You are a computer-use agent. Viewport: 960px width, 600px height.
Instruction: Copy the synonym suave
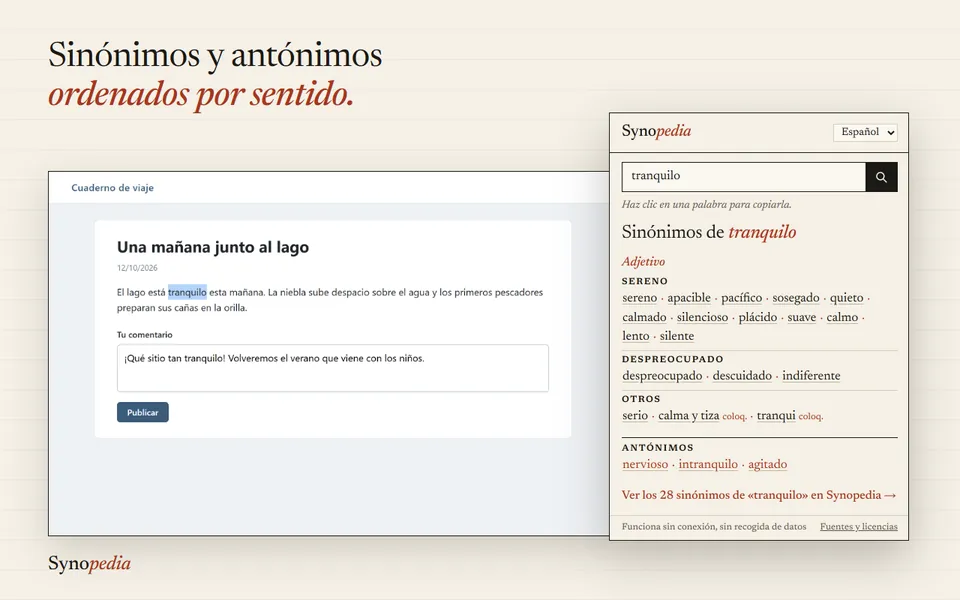801,317
